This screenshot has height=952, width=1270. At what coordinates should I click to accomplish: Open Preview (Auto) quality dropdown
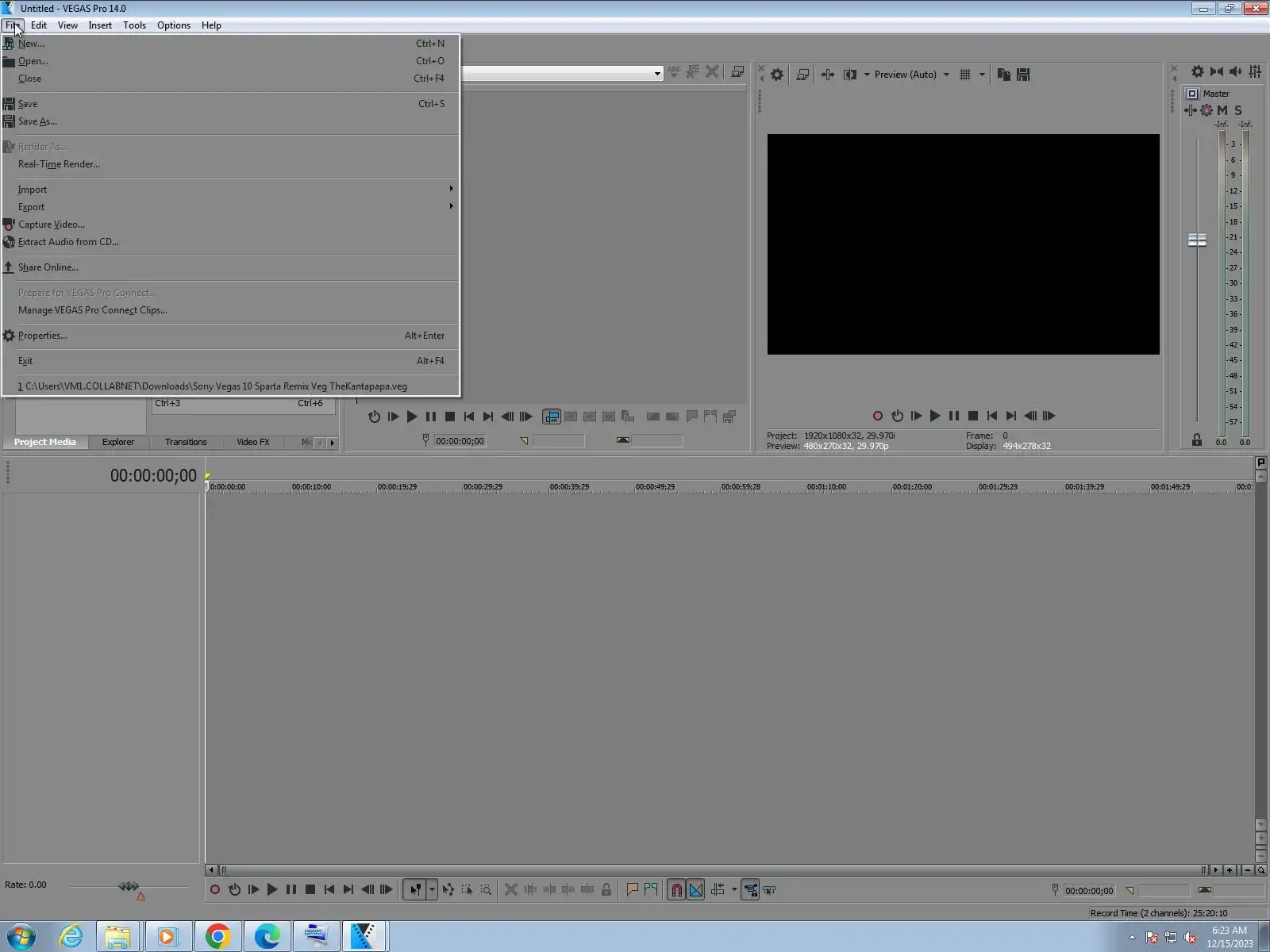click(912, 75)
